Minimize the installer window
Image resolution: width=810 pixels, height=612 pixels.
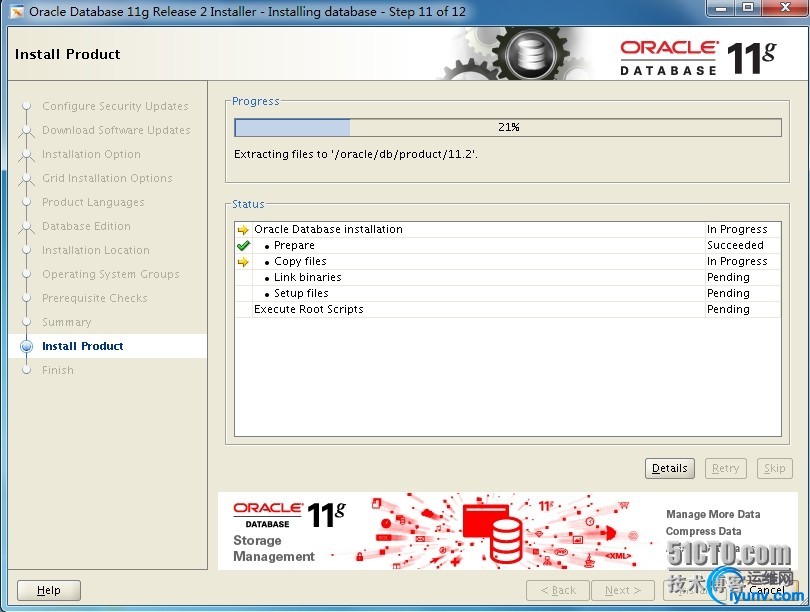(x=721, y=8)
